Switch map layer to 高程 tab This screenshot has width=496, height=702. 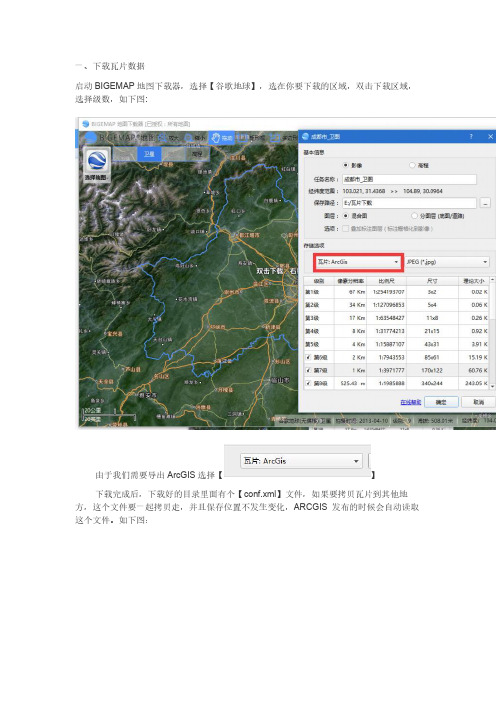(x=197, y=154)
